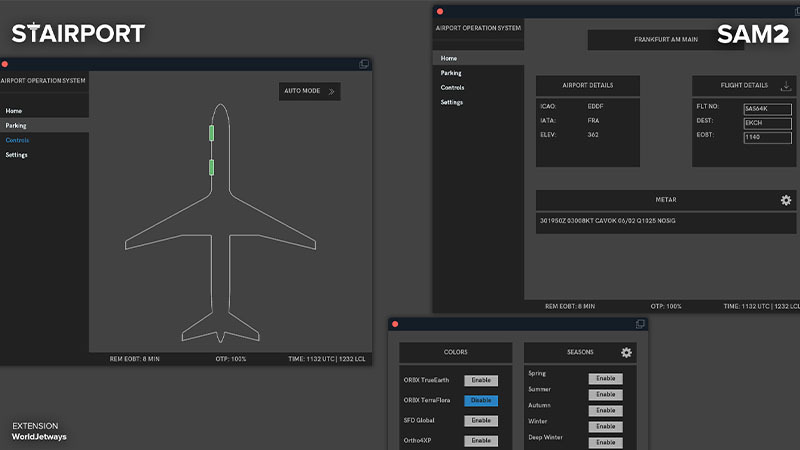Enable ORBX TrueEarth colors

[480, 380]
